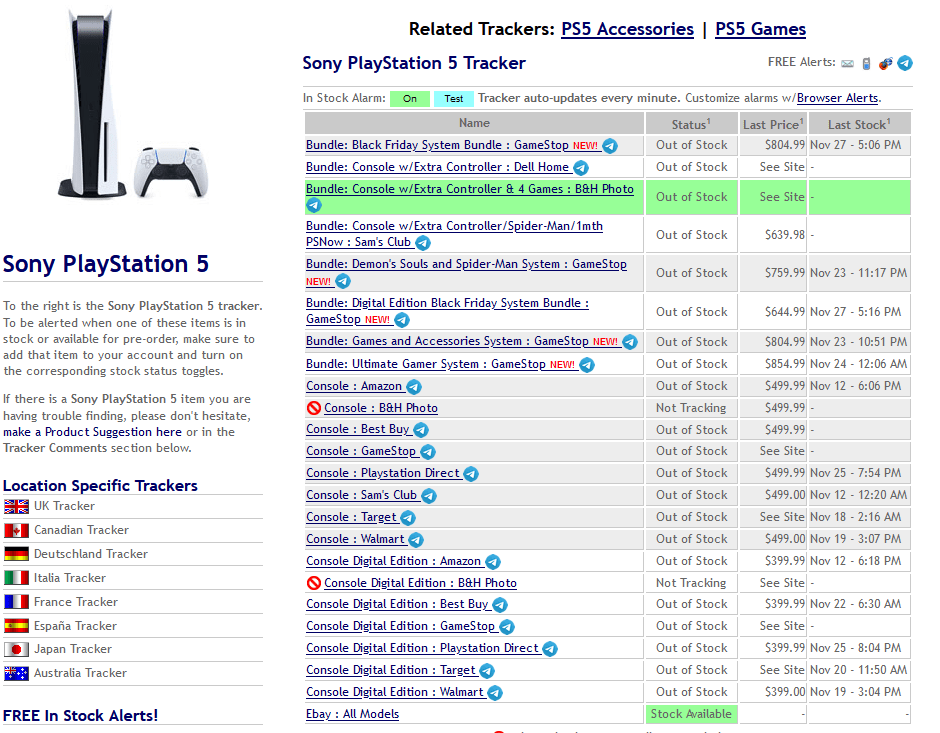Turn the In Stock Alarm On
The height and width of the screenshot is (733, 940).
[x=410, y=98]
